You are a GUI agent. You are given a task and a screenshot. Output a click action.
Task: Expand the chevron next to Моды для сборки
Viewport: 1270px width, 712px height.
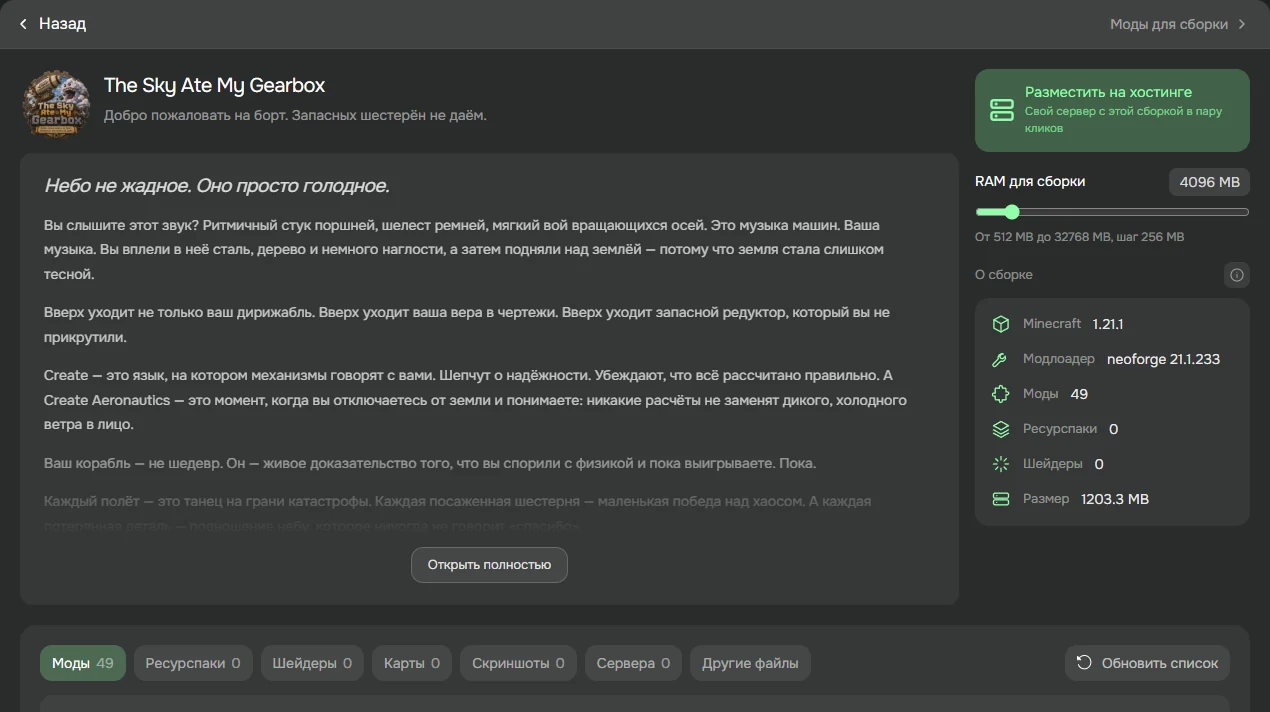(1242, 24)
